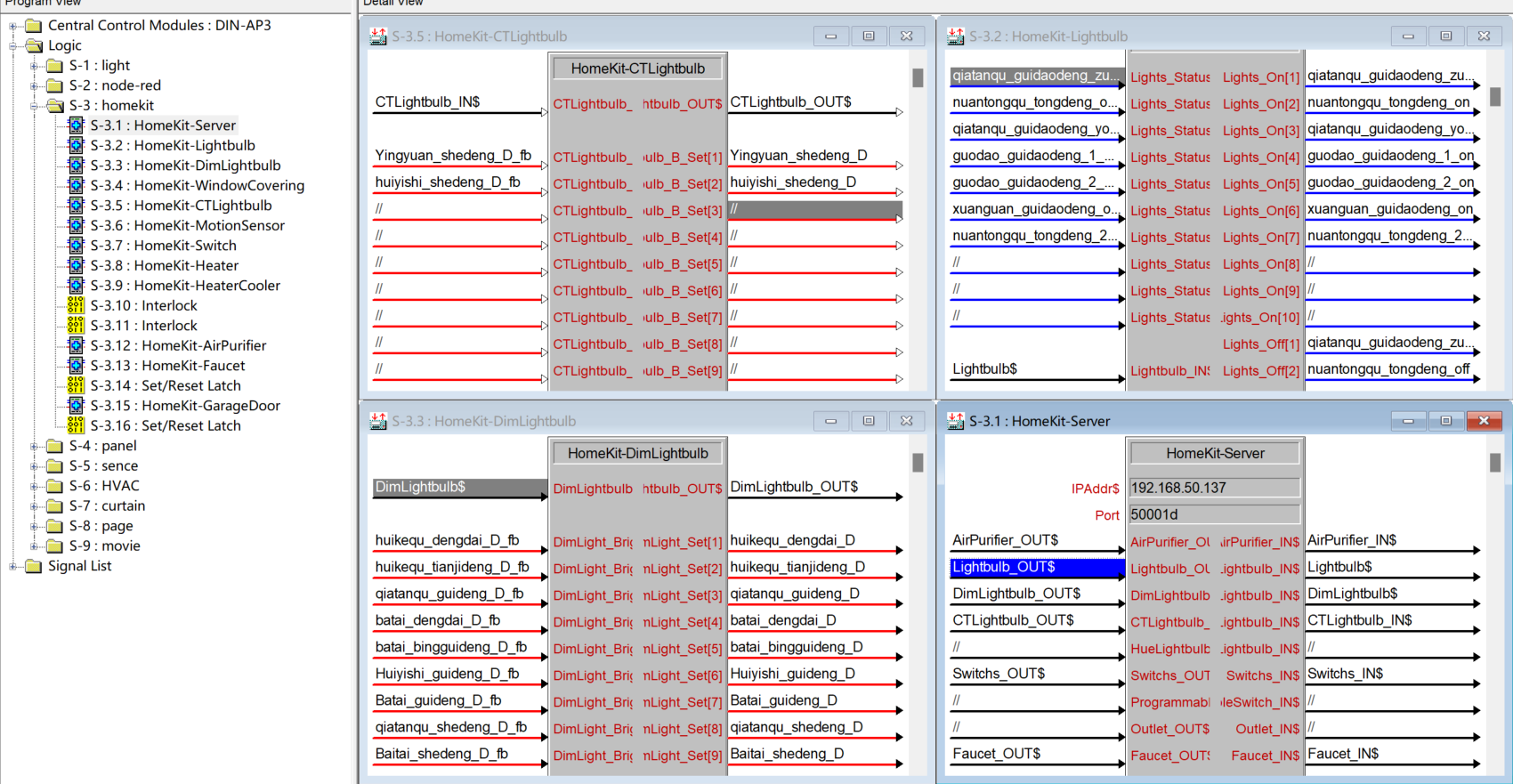Restore the S-3.5 HomeKit-CTLightbulb window
The height and width of the screenshot is (784, 1513).
(869, 36)
